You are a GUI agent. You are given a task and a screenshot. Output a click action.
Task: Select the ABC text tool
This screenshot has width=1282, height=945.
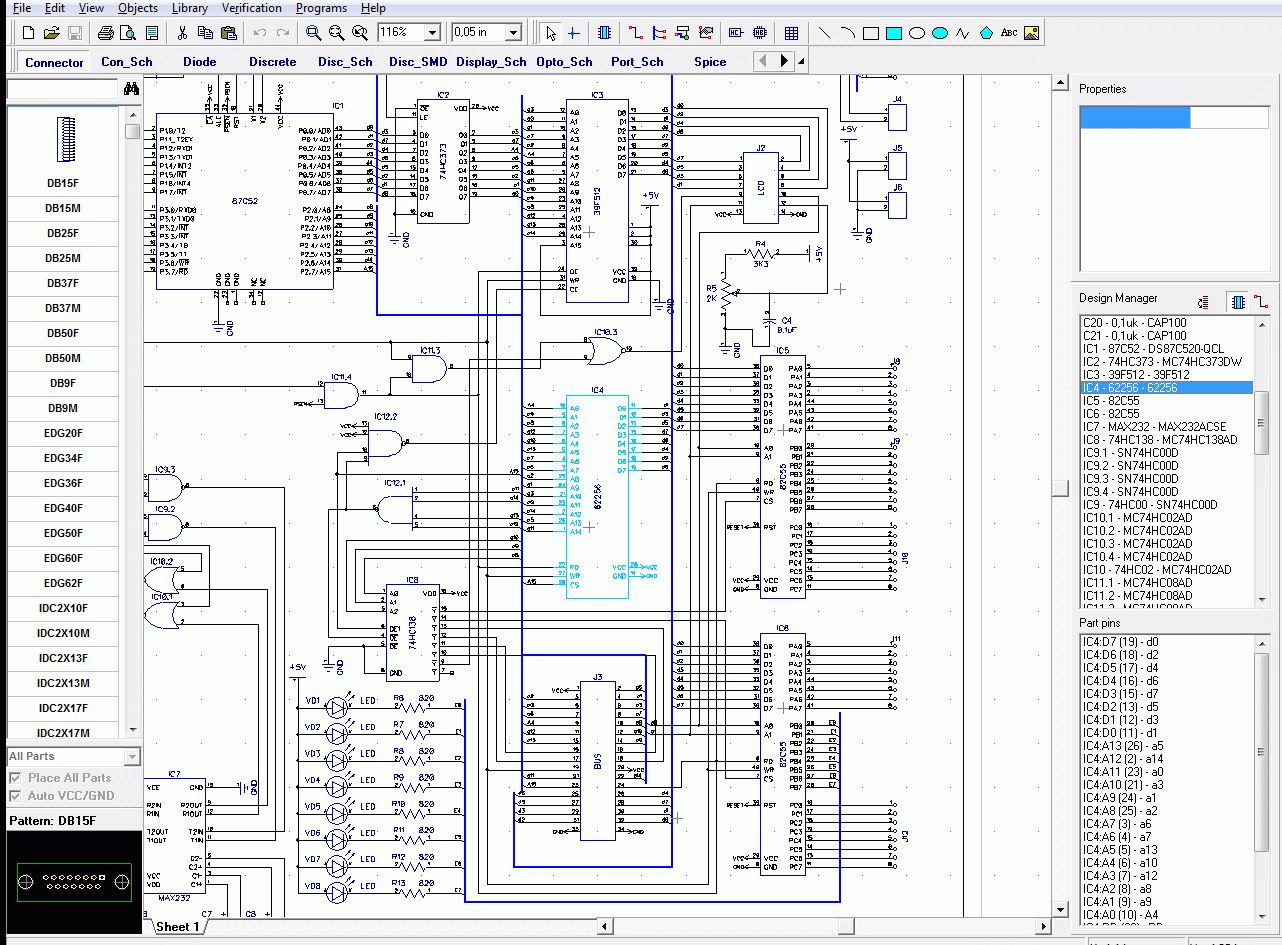tap(1009, 33)
